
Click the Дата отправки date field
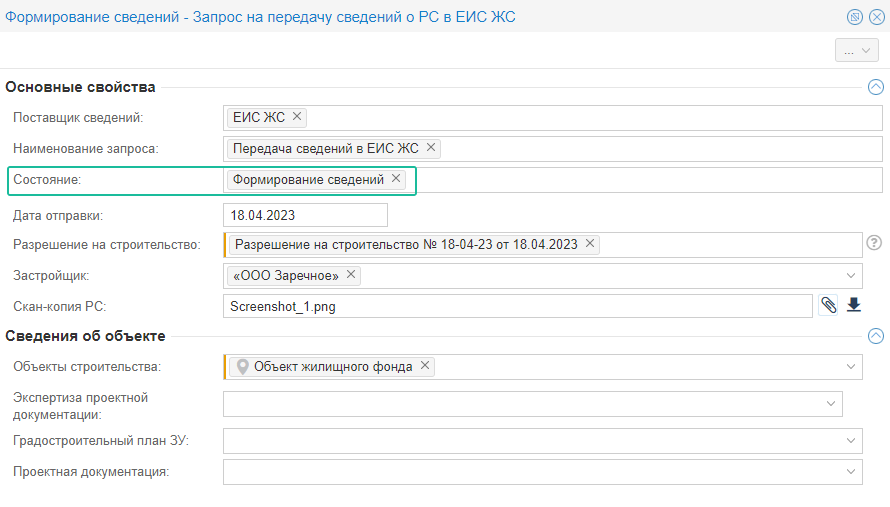pos(304,215)
